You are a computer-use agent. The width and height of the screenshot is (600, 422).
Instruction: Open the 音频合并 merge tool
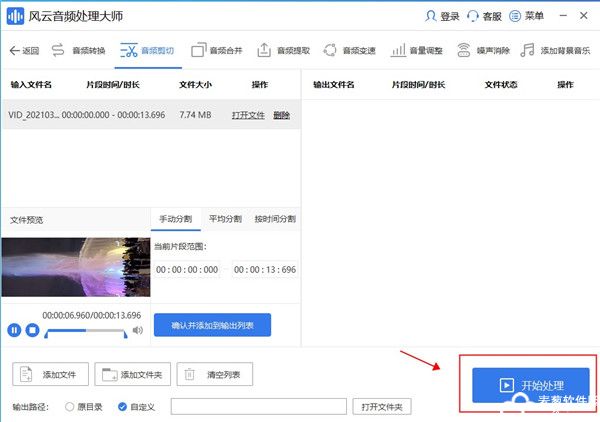tap(217, 51)
